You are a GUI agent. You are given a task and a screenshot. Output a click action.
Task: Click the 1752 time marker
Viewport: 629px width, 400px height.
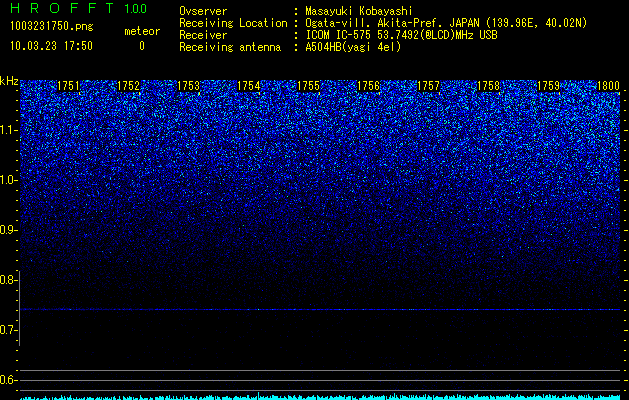128,86
